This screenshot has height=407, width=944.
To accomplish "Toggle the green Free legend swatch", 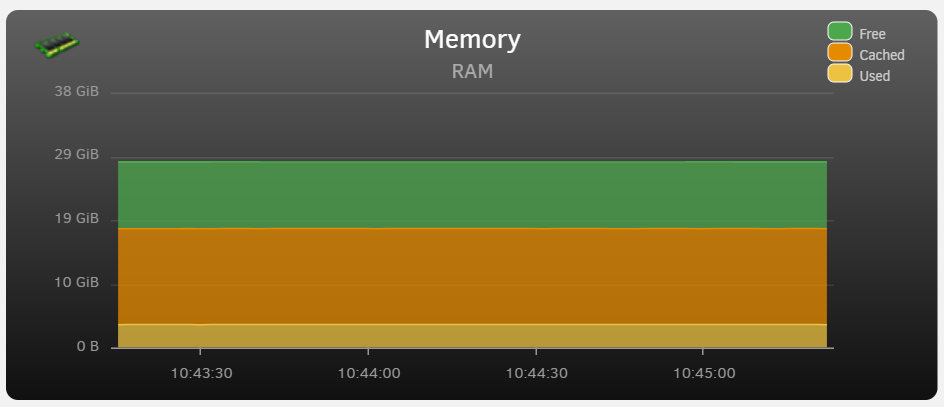I will point(839,31).
